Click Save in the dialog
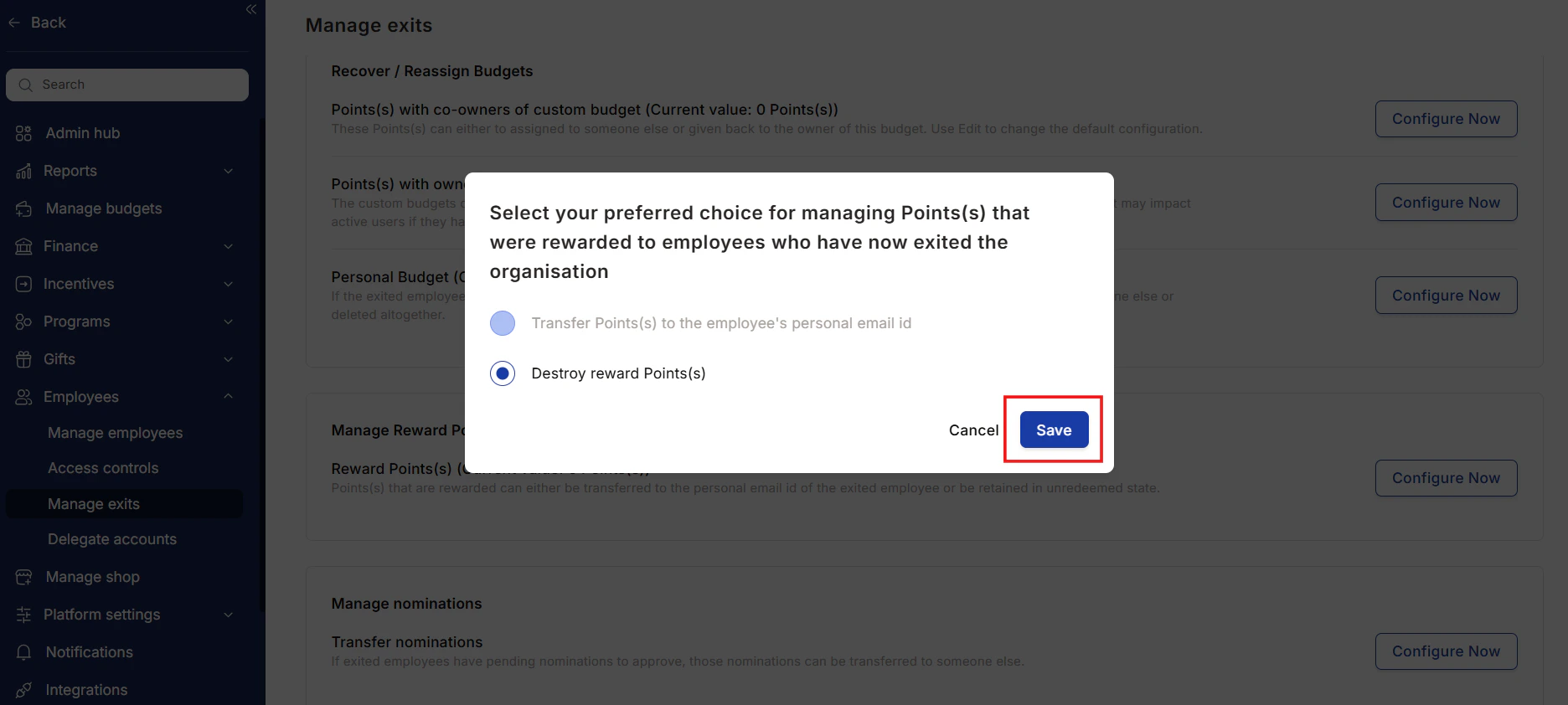Screen dimensions: 1568x705 (1054, 430)
